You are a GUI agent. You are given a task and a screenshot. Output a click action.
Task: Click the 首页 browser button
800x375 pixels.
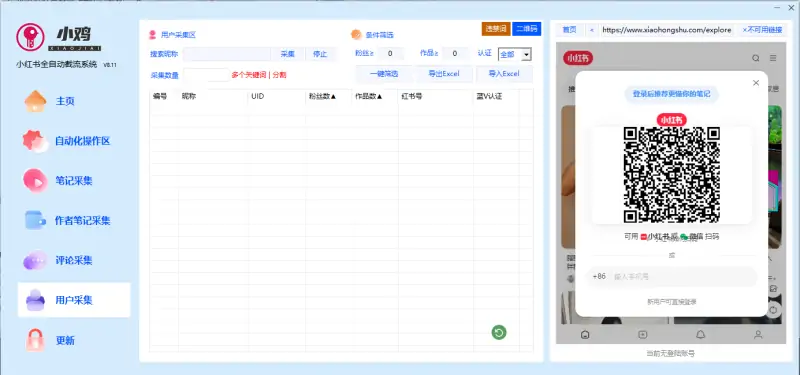tap(569, 30)
